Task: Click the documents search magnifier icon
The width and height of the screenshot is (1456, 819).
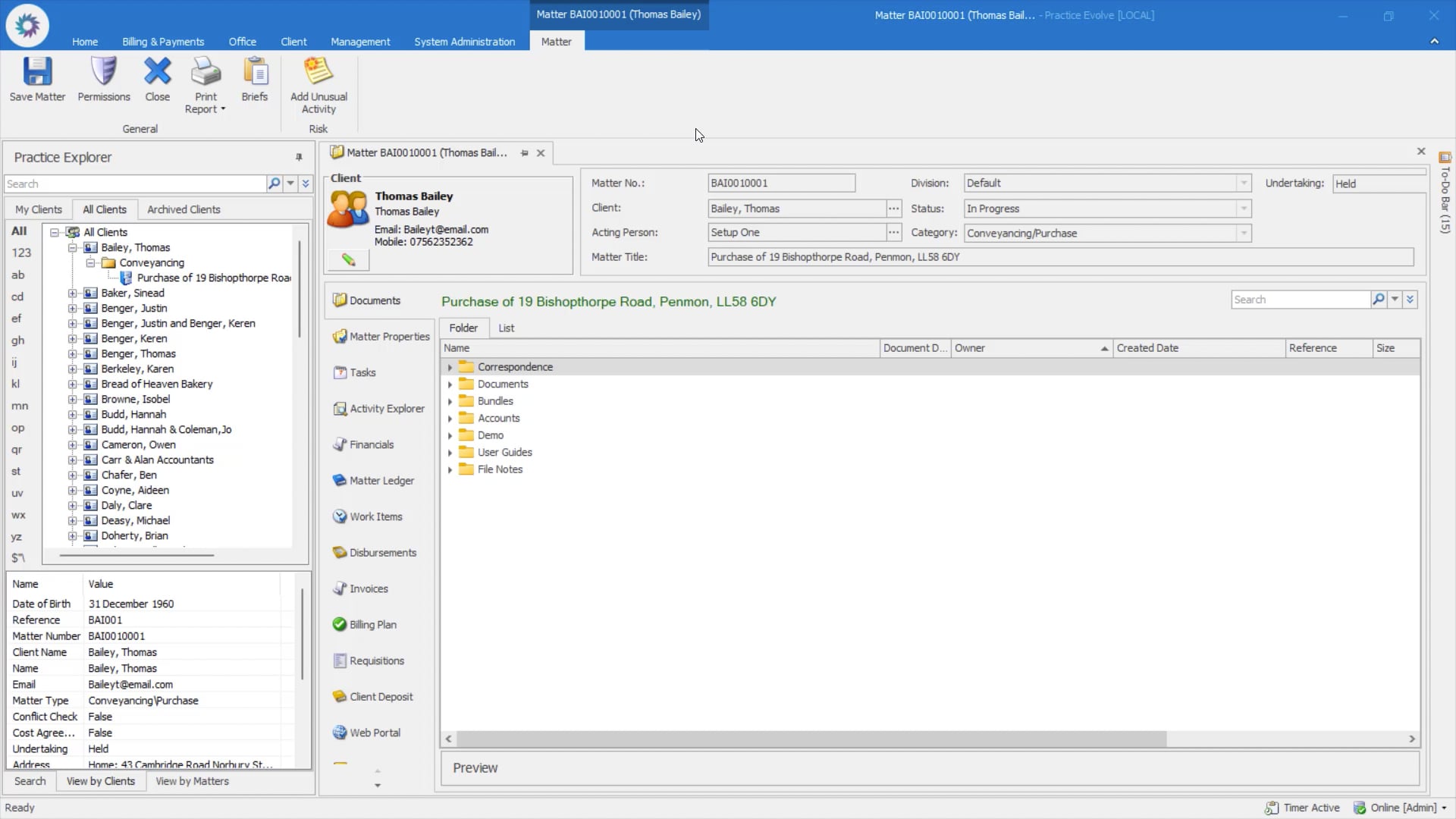Action: pyautogui.click(x=1379, y=300)
